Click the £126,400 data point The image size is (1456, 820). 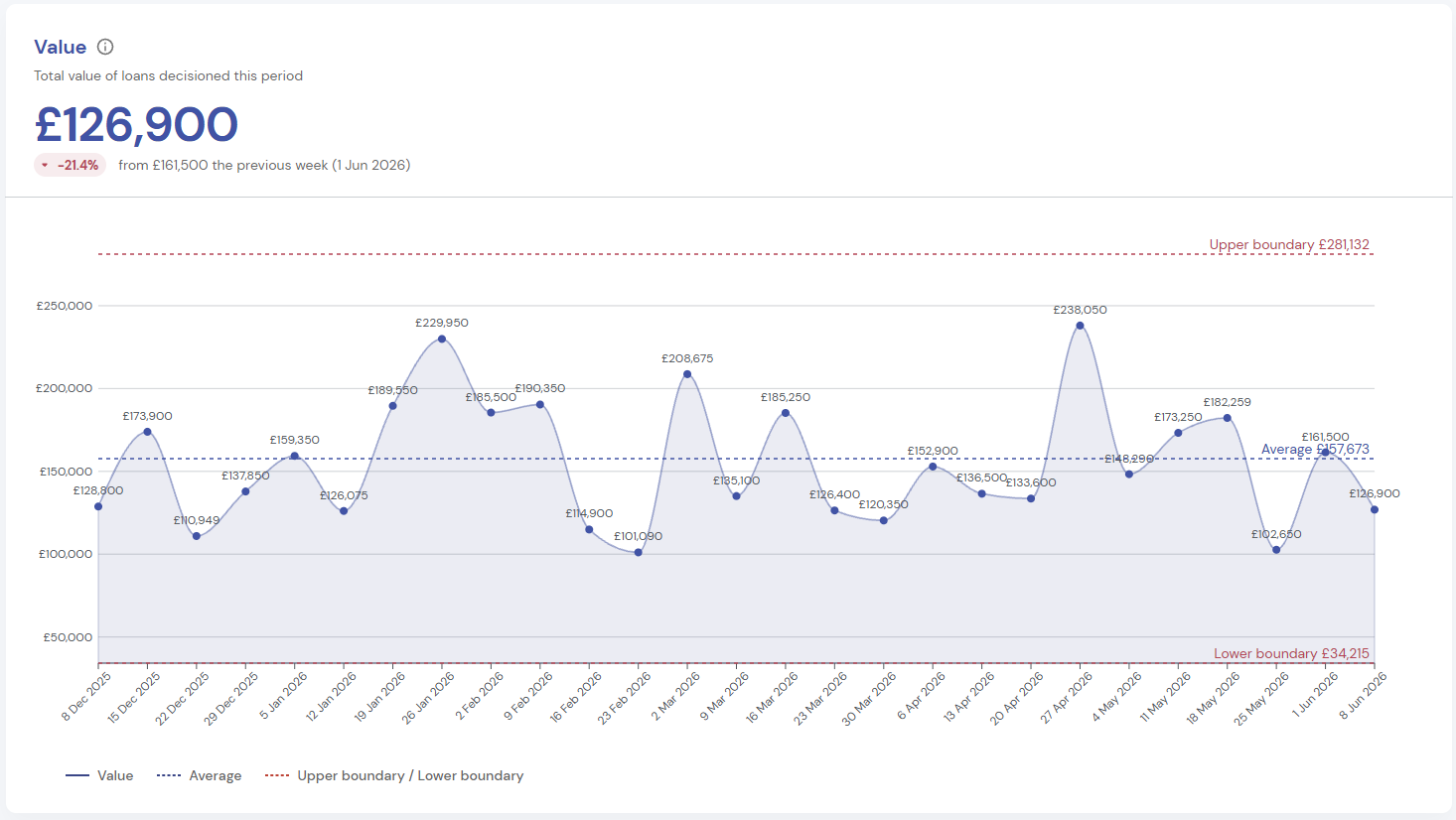pos(834,510)
